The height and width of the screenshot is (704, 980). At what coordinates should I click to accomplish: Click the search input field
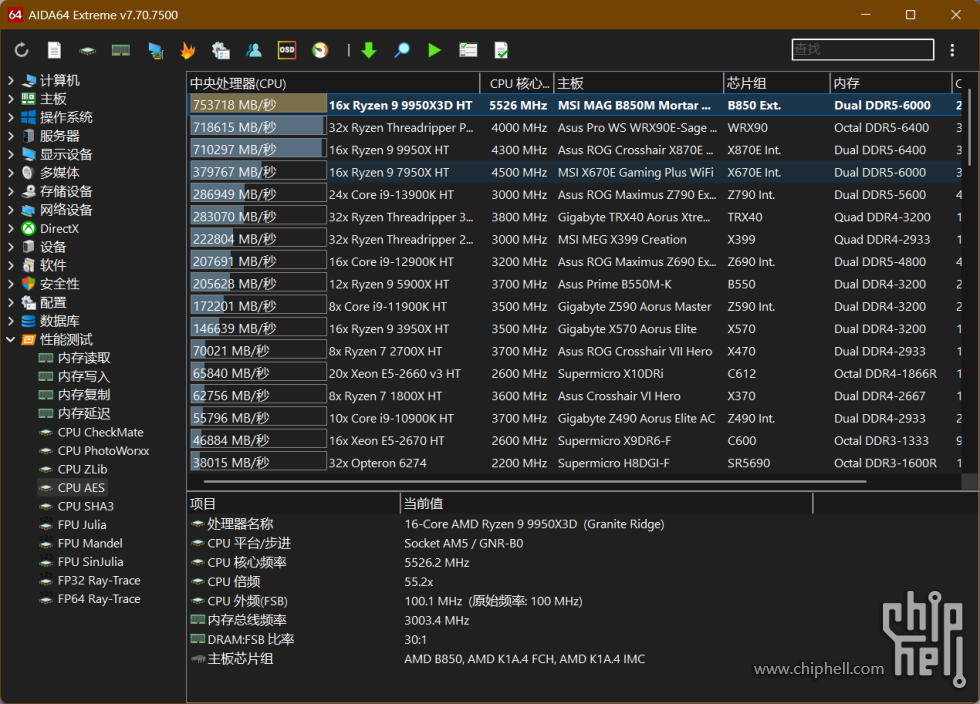click(x=862, y=49)
